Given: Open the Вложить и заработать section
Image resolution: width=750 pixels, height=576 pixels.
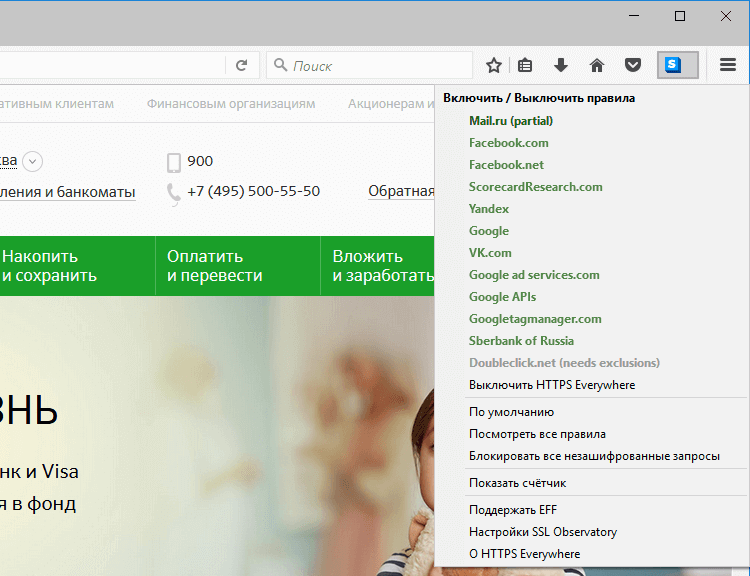Looking at the screenshot, I should (x=378, y=266).
